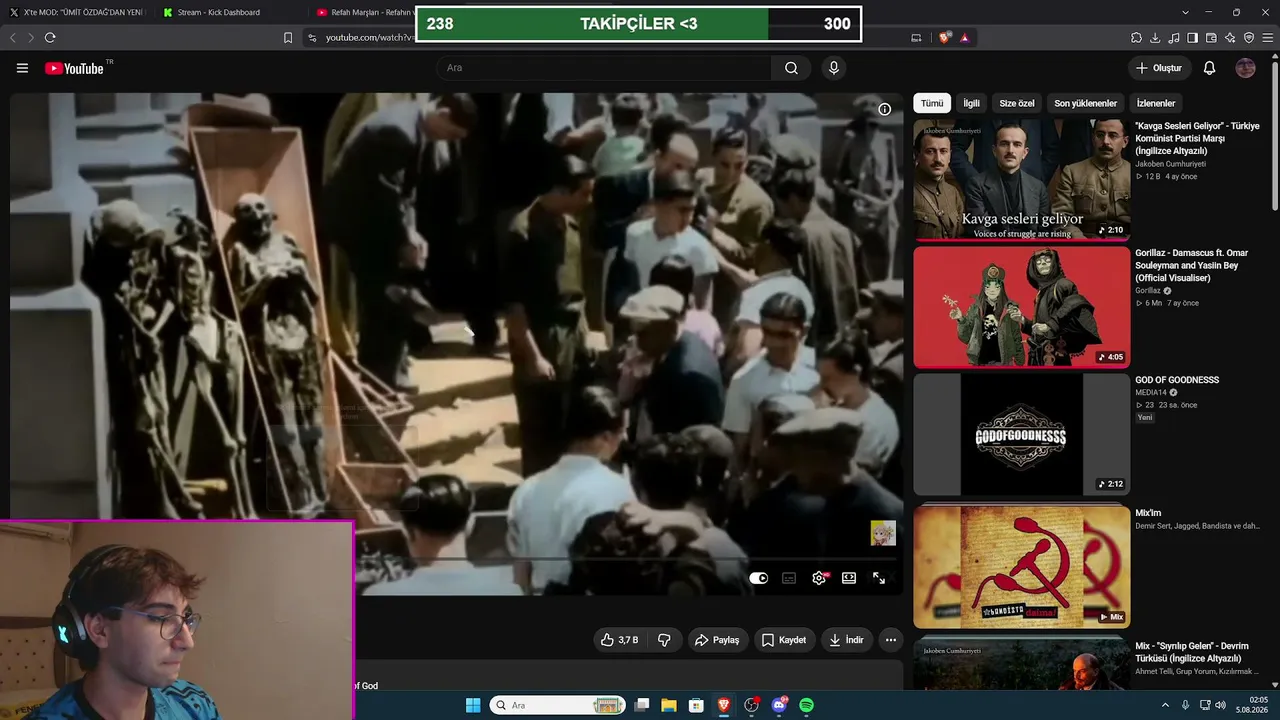Open Brave VPN shield icon
Image resolution: width=1280 pixels, height=720 pixels.
tap(1249, 38)
